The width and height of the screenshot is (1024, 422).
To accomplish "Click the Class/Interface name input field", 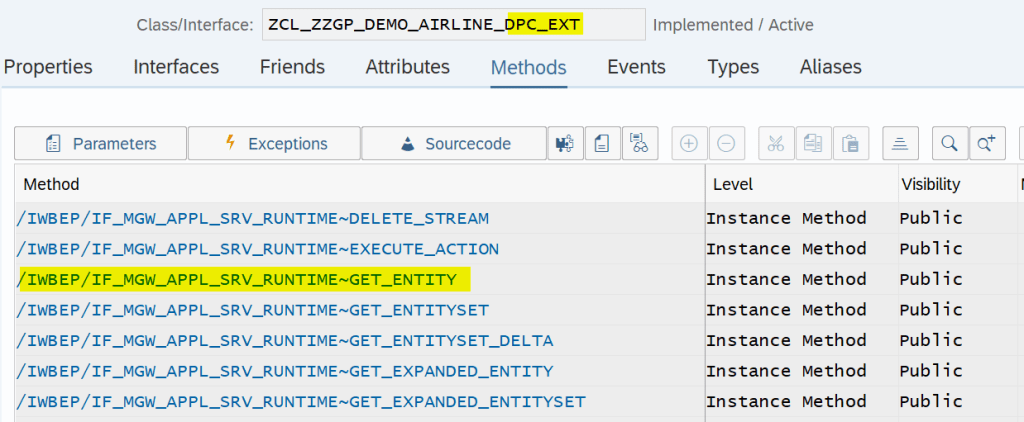I will pyautogui.click(x=453, y=24).
